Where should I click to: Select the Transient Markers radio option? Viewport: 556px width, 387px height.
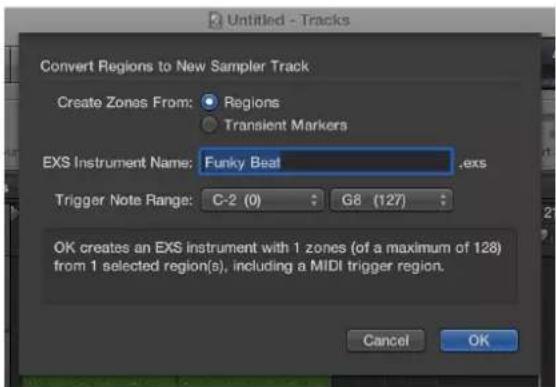[210, 125]
